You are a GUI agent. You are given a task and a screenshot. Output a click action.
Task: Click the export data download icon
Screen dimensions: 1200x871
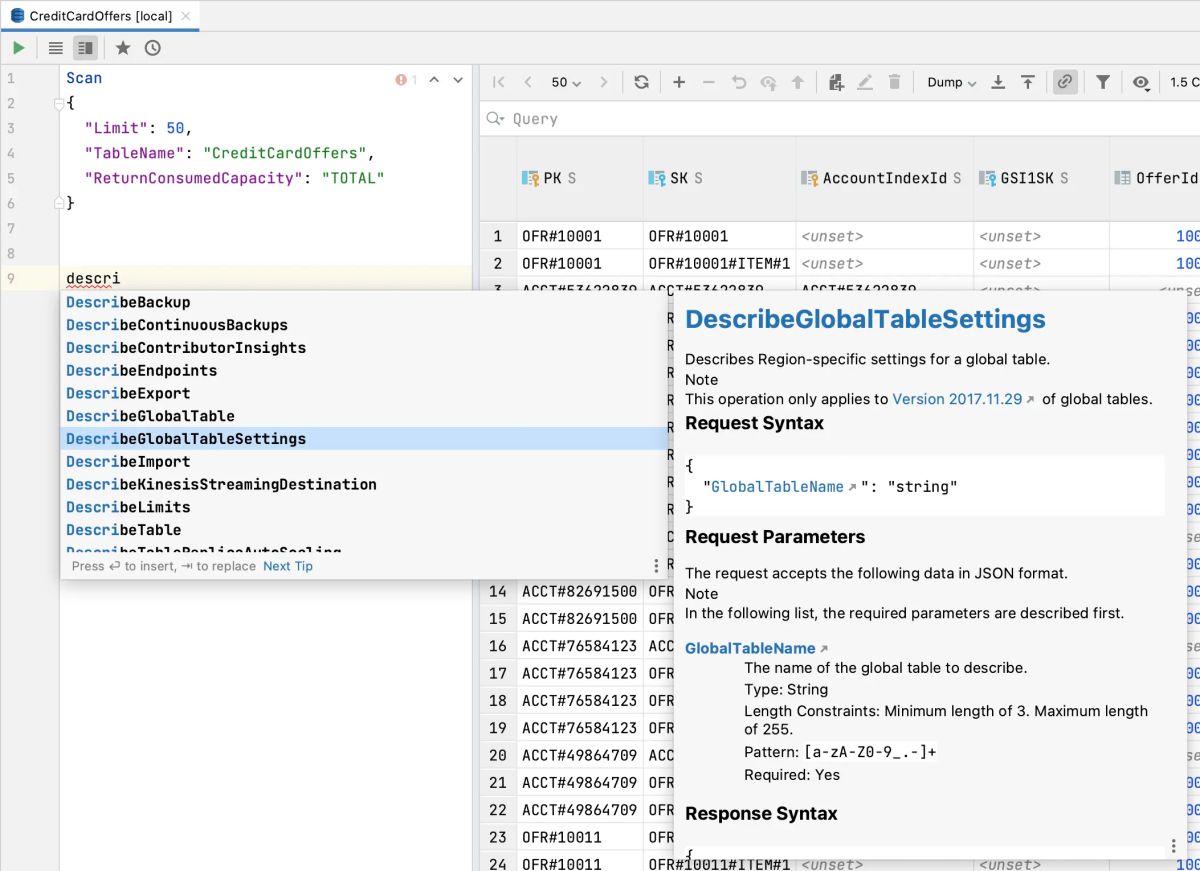[997, 83]
